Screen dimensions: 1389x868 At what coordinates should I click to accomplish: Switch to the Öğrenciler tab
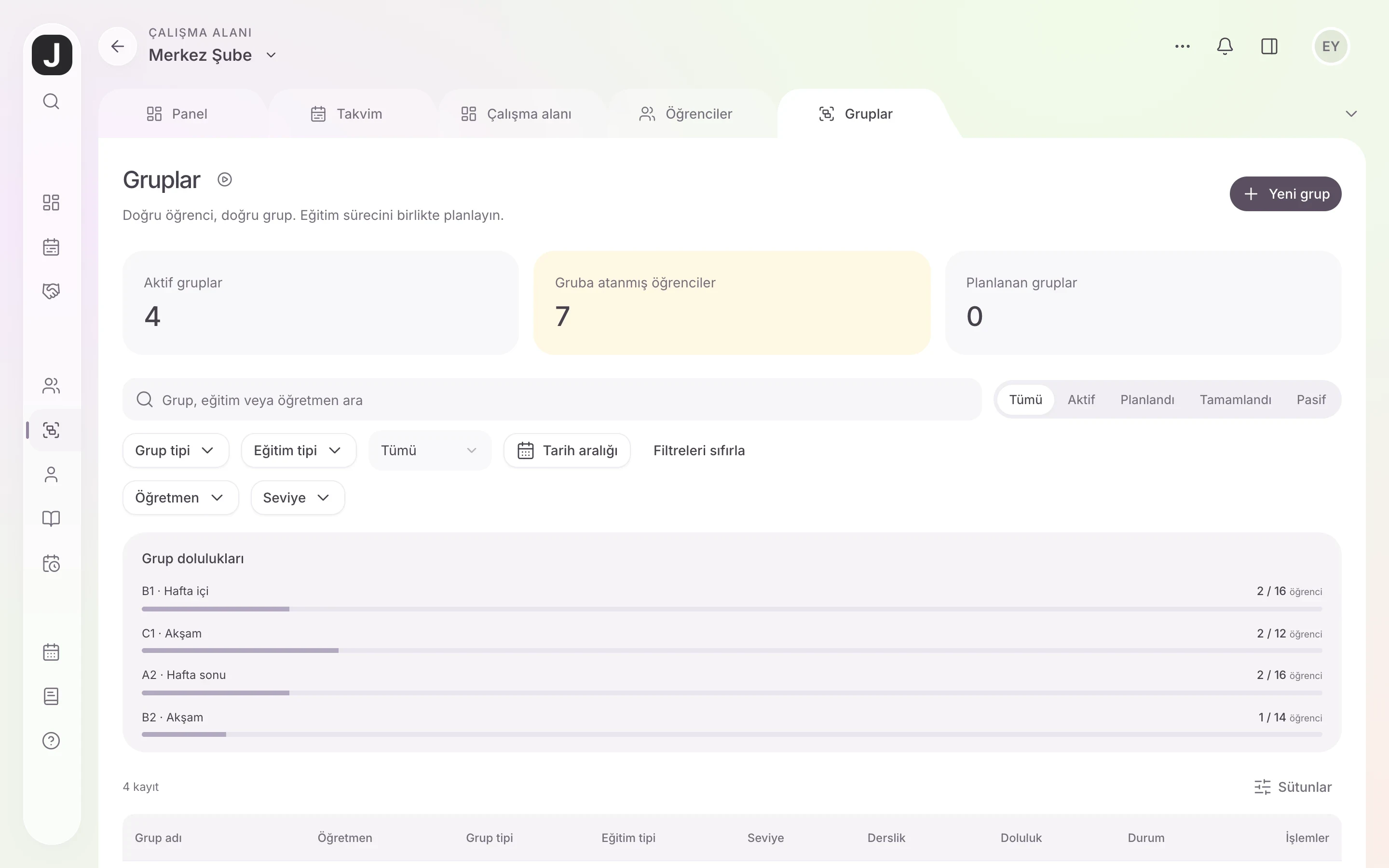[685, 114]
